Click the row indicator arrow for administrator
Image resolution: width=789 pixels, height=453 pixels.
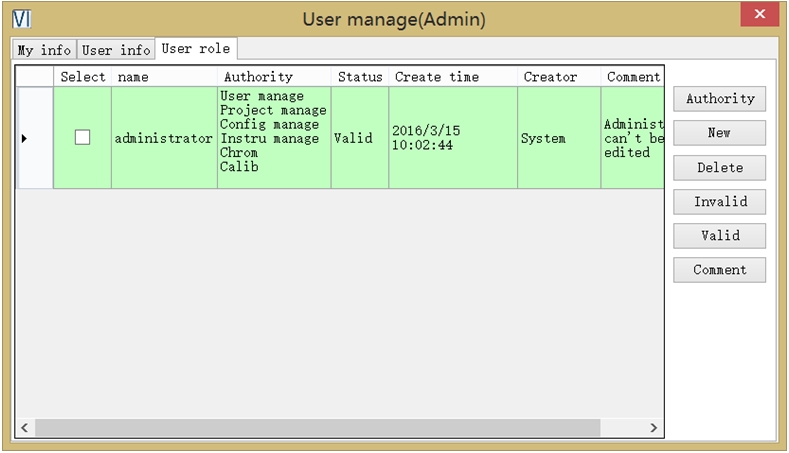click(x=25, y=138)
